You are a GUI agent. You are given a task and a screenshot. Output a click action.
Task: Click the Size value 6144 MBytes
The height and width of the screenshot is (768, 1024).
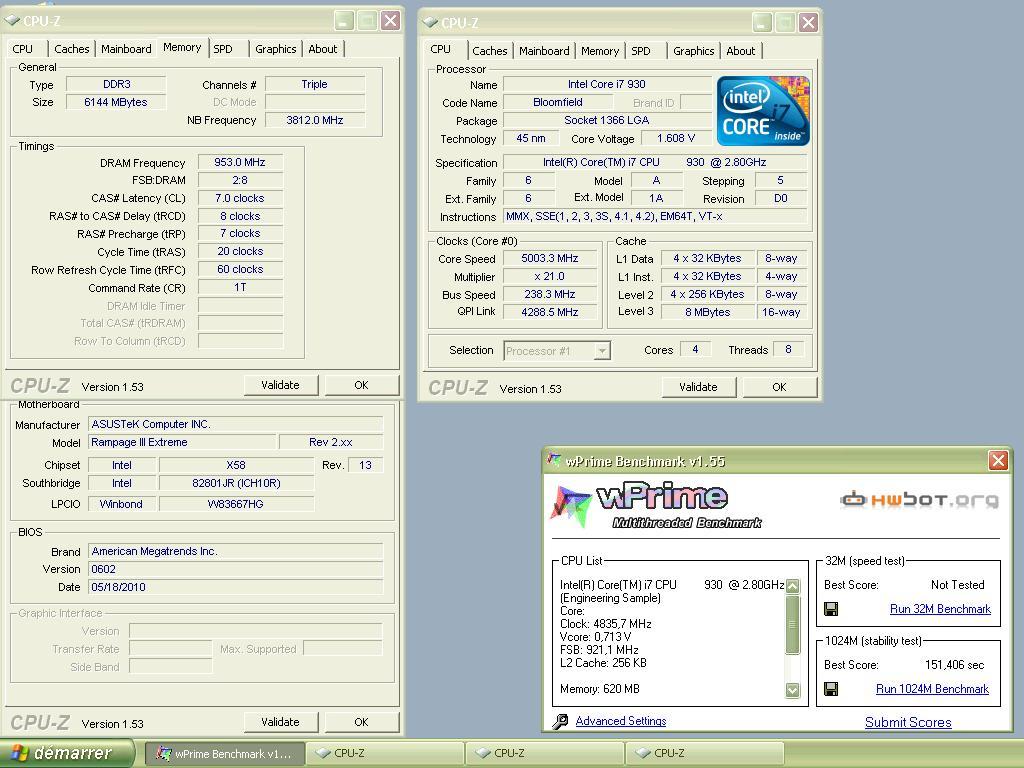(x=116, y=103)
